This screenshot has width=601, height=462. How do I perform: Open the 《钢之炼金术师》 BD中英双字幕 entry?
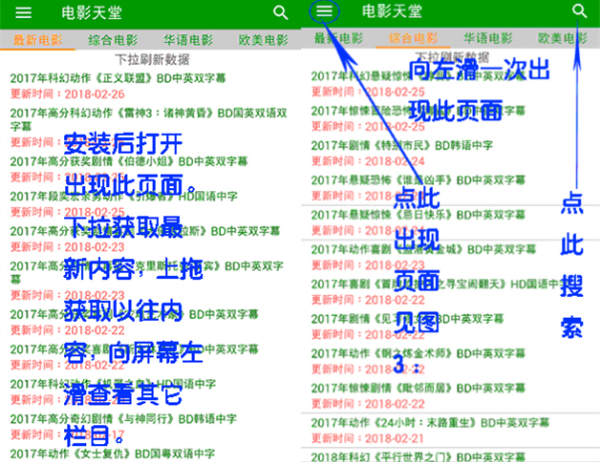(418, 353)
